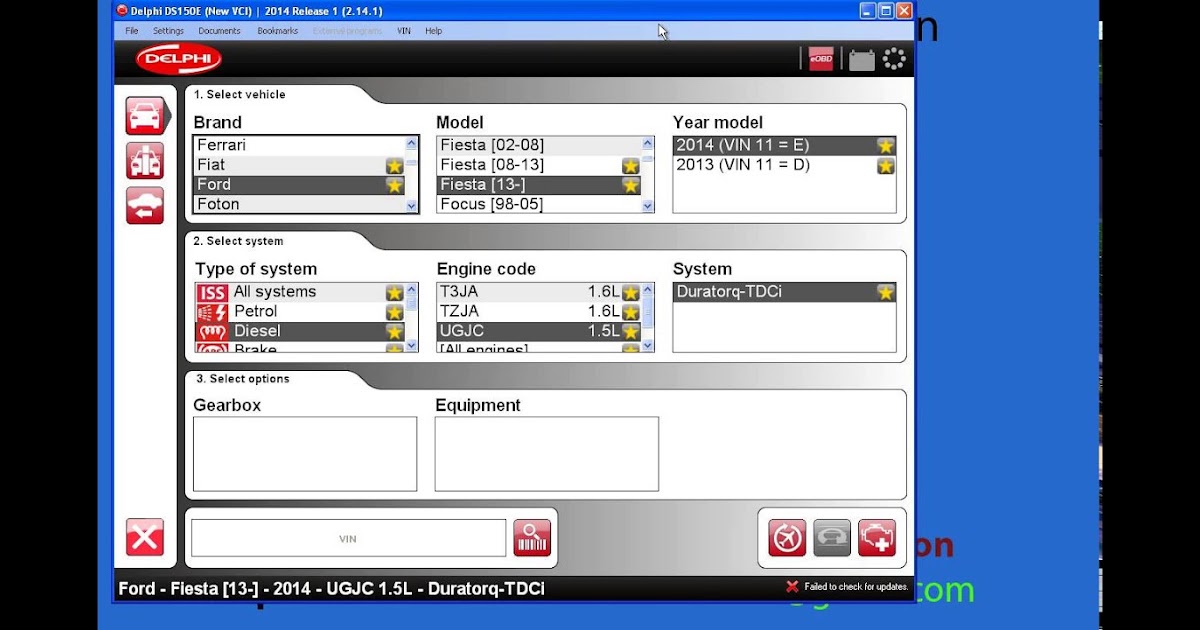Select 2013 (VIN 11 = D) year

pos(784,165)
